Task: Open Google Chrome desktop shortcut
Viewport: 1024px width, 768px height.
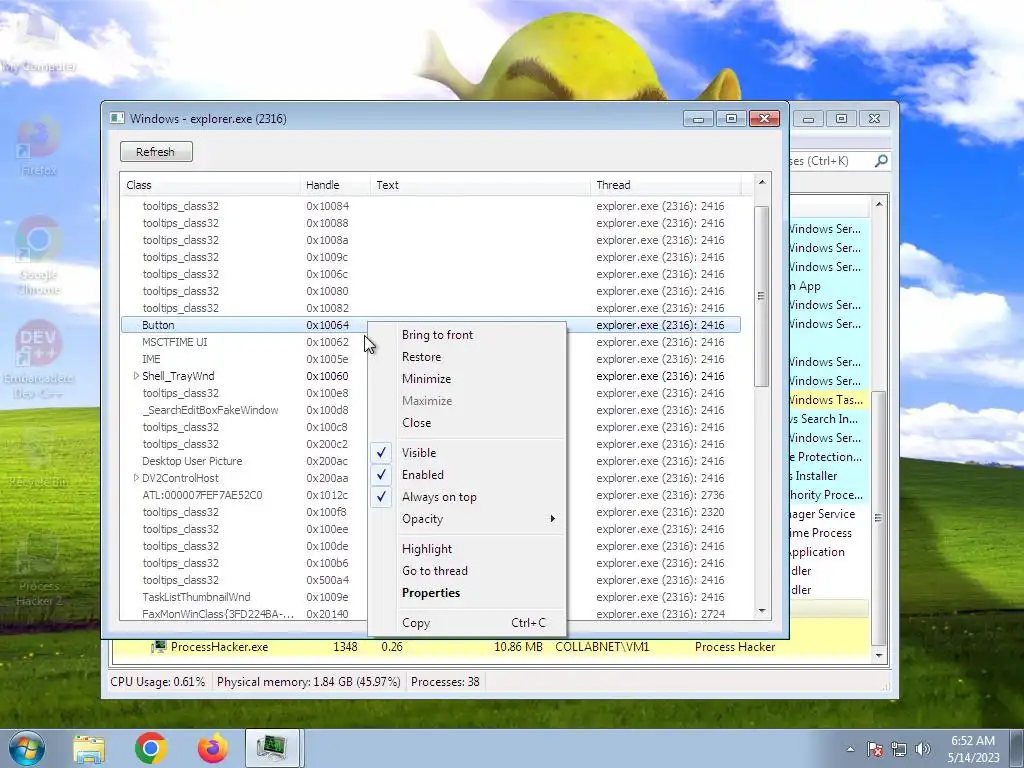Action: 38,256
